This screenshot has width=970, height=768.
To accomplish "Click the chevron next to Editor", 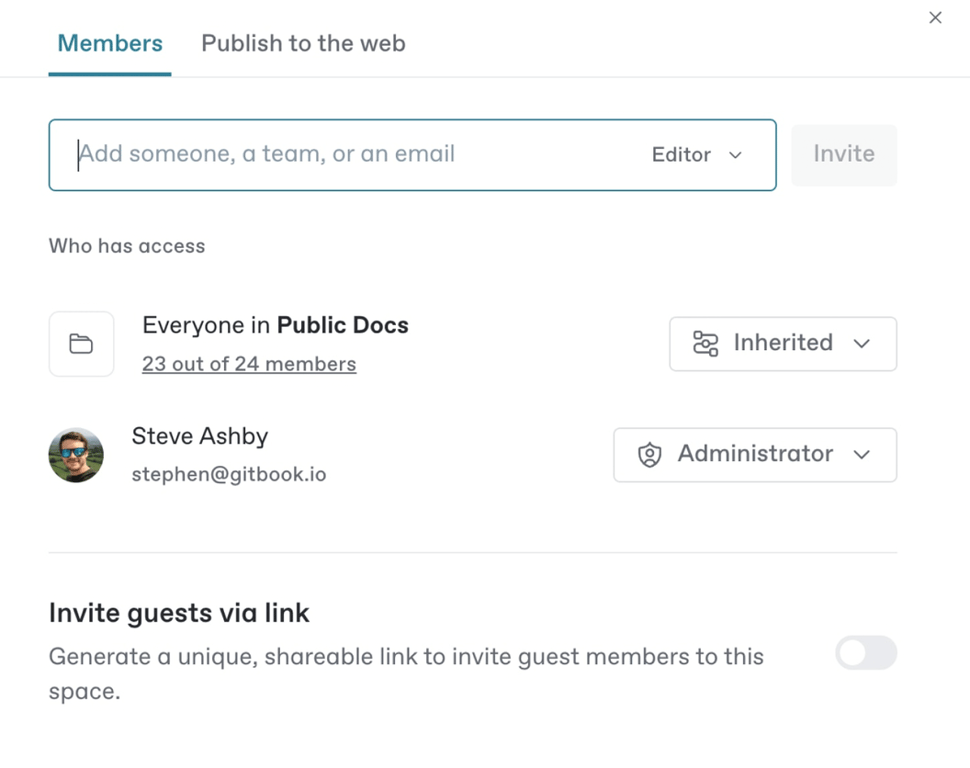I will pyautogui.click(x=736, y=155).
